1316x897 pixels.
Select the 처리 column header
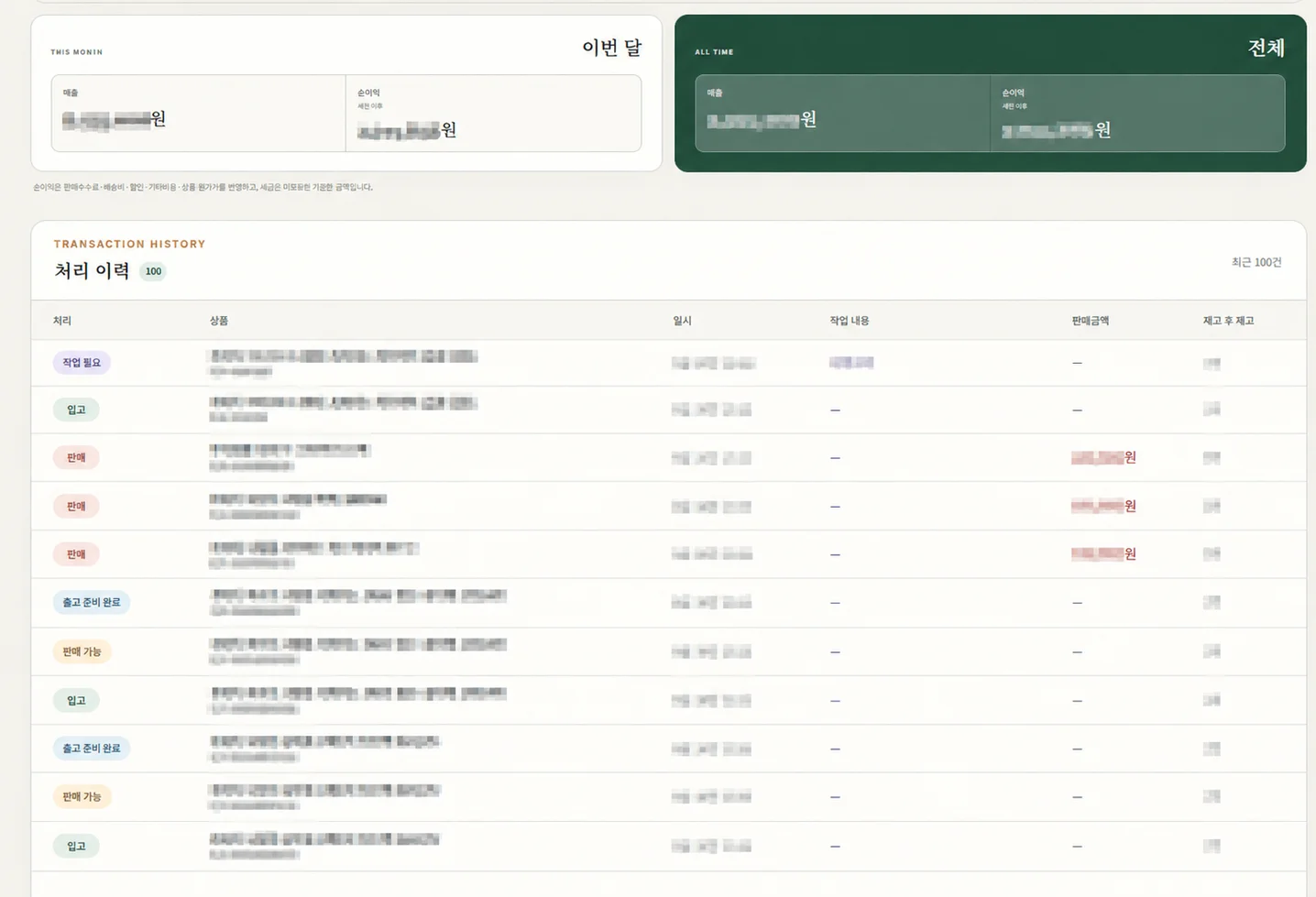coord(62,321)
